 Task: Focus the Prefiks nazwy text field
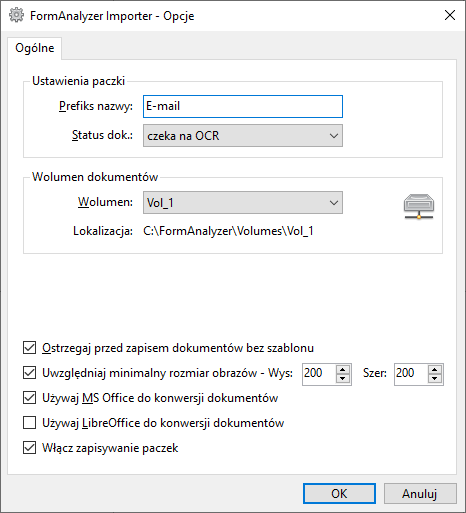coord(243,106)
